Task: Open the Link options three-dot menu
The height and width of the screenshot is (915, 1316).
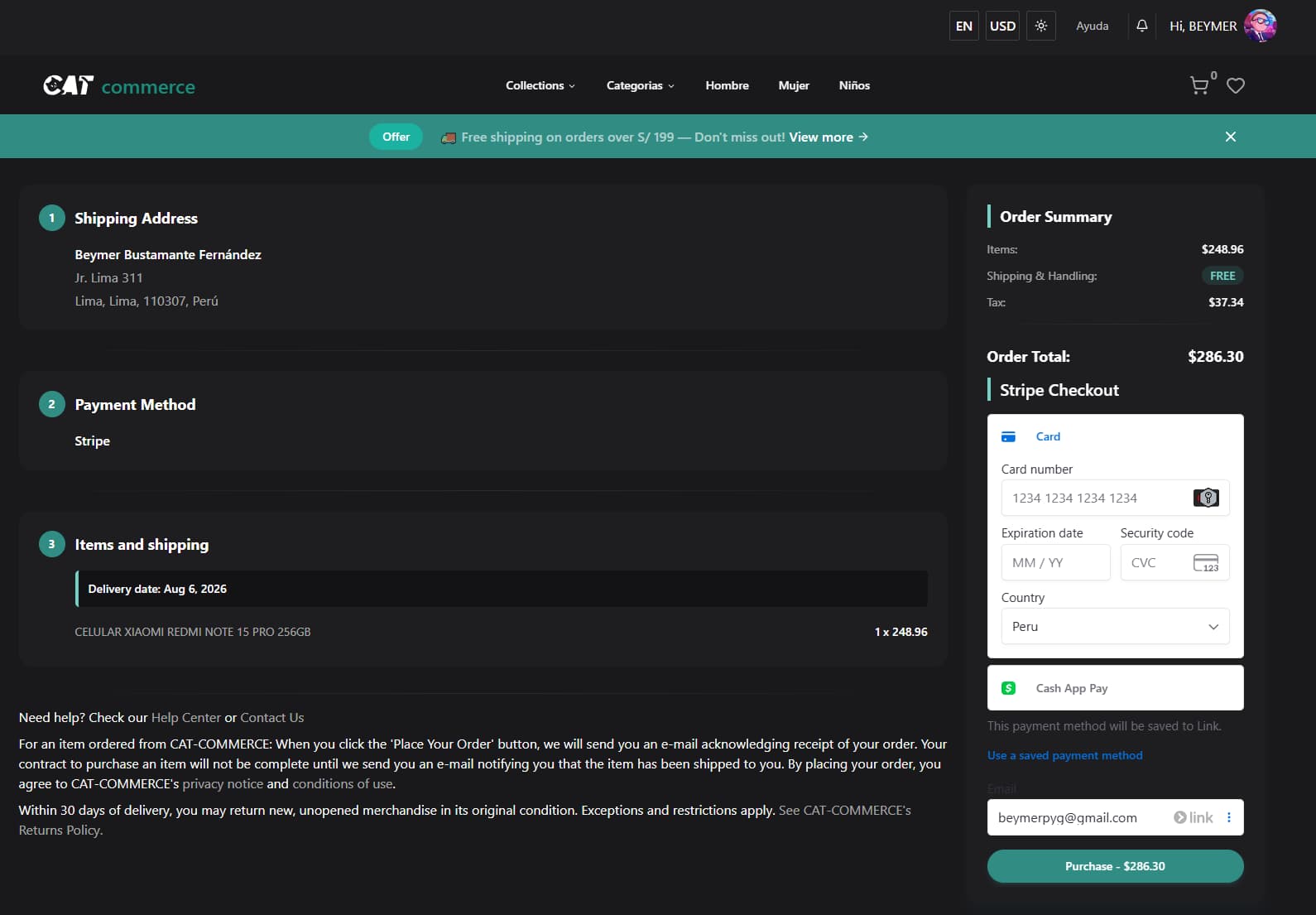Action: 1229,817
